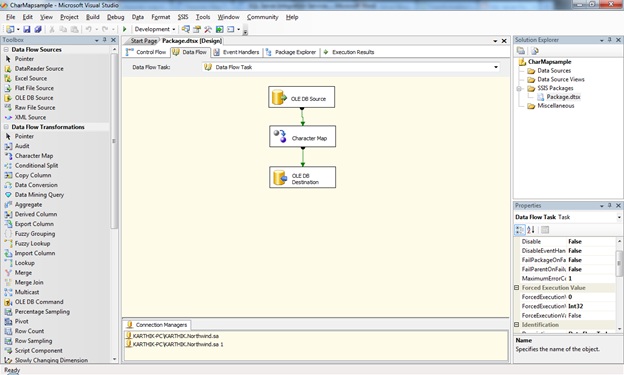Click the Save toolbar icon
Image resolution: width=624 pixels, height=375 pixels.
pos(27,29)
